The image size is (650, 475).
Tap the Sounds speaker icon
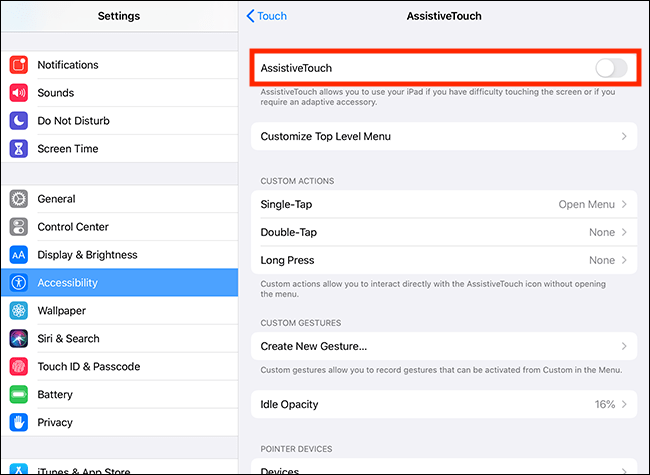point(19,93)
